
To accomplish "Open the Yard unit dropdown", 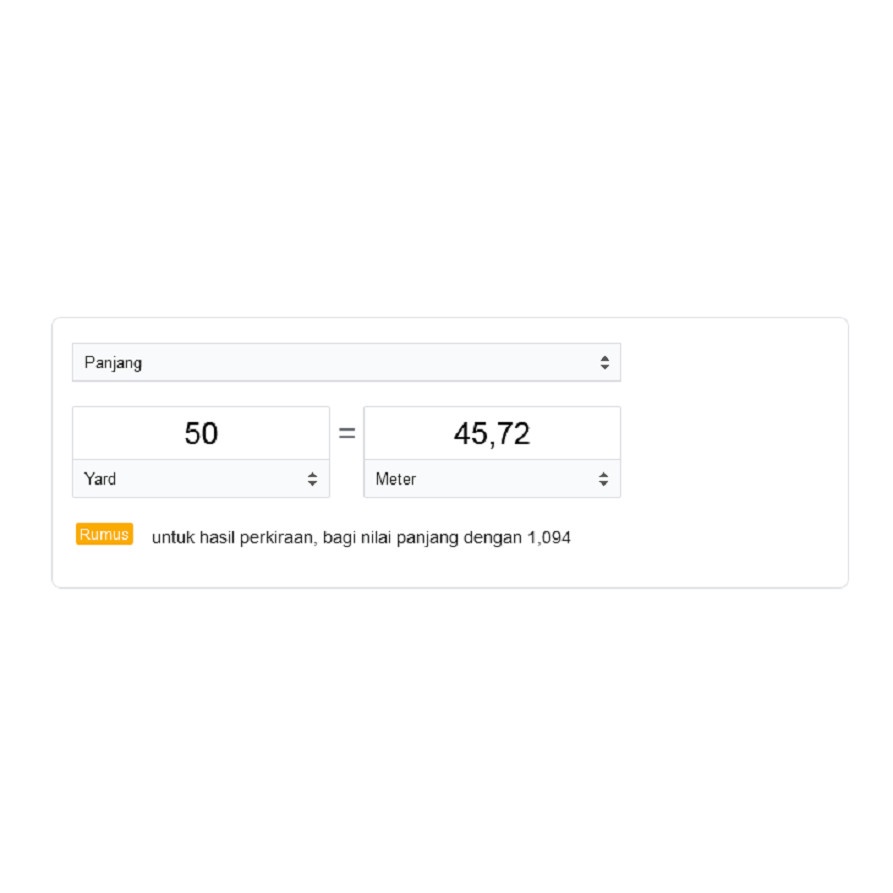I will 200,479.
